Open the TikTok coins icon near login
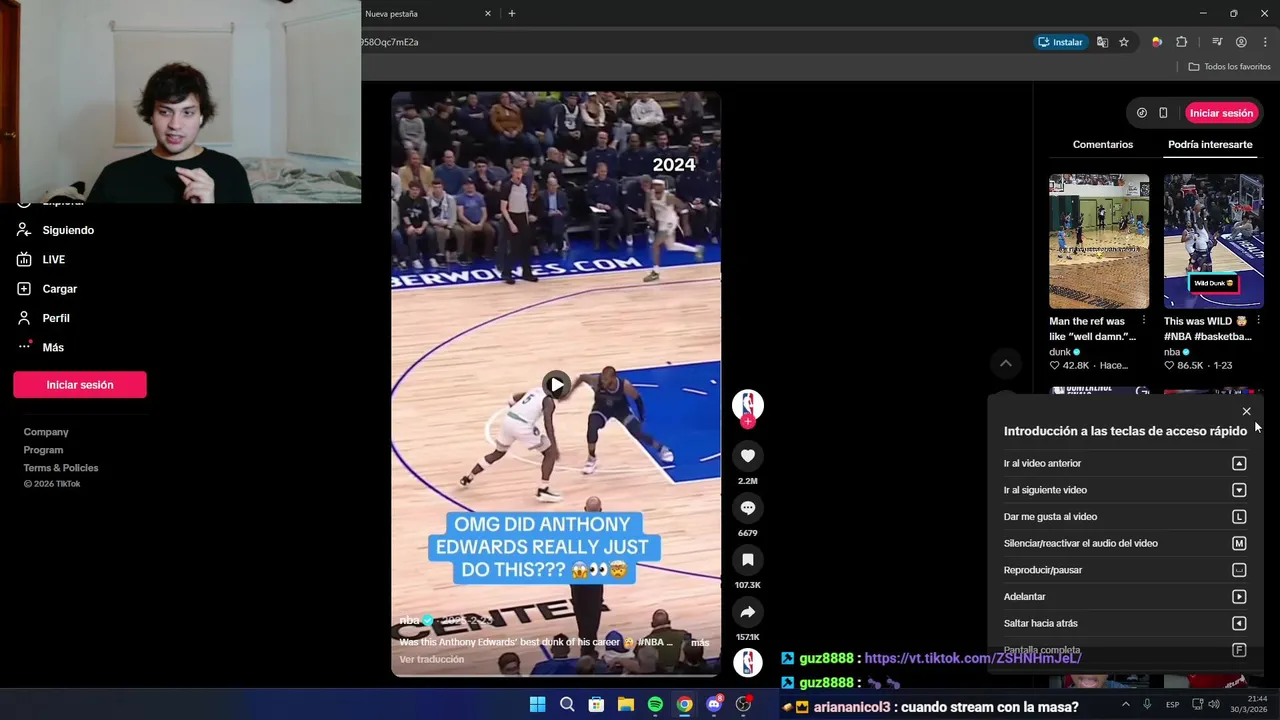This screenshot has height=720, width=1280. click(1142, 113)
